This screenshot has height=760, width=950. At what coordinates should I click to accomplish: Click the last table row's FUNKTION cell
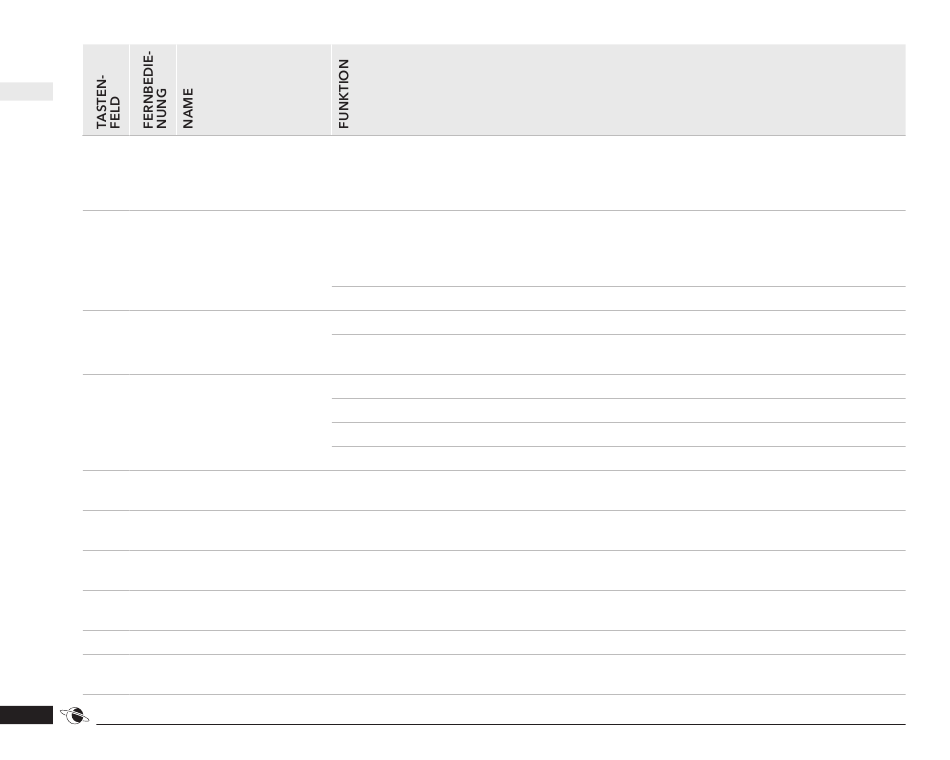[619, 675]
